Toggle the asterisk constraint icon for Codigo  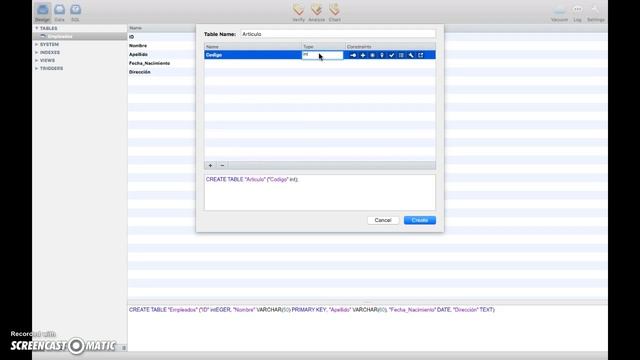click(372, 55)
